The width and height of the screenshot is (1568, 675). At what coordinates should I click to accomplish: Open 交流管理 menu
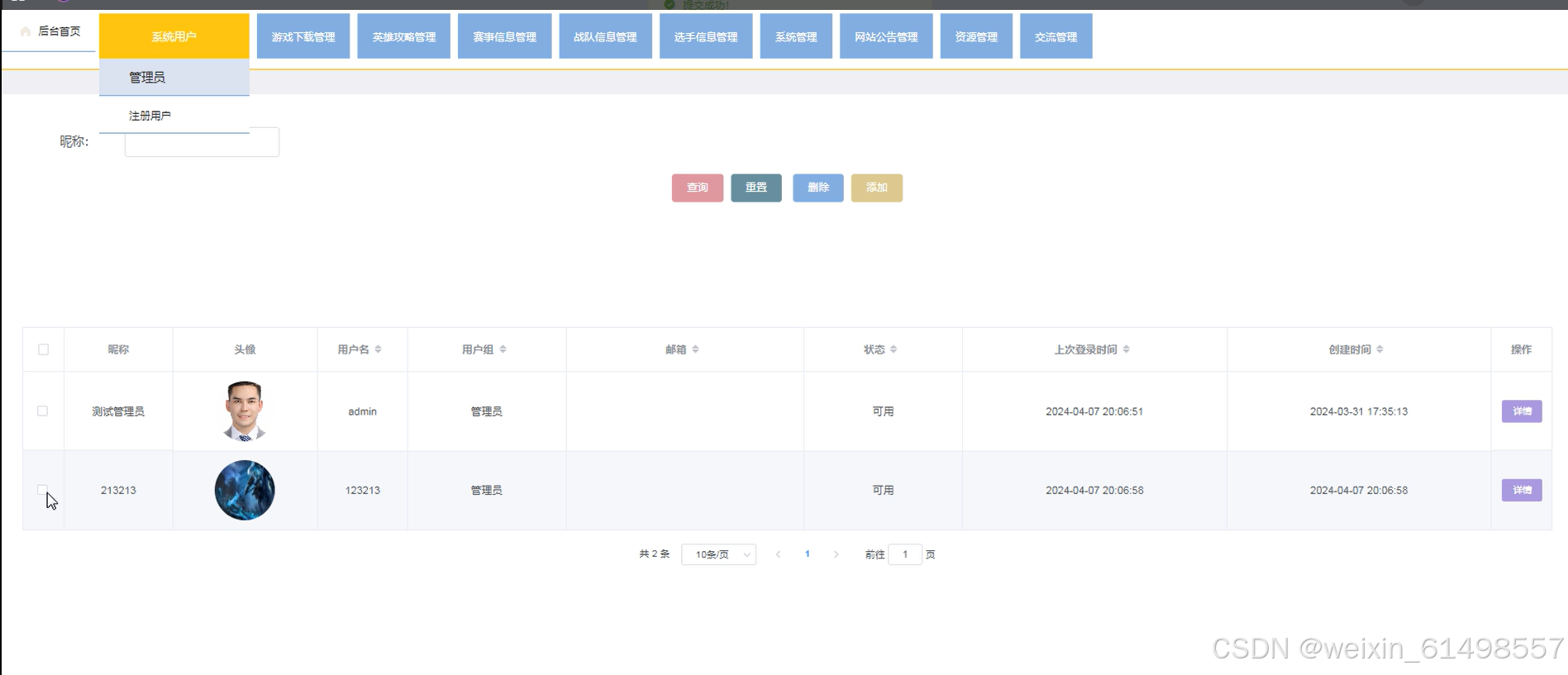(x=1056, y=36)
